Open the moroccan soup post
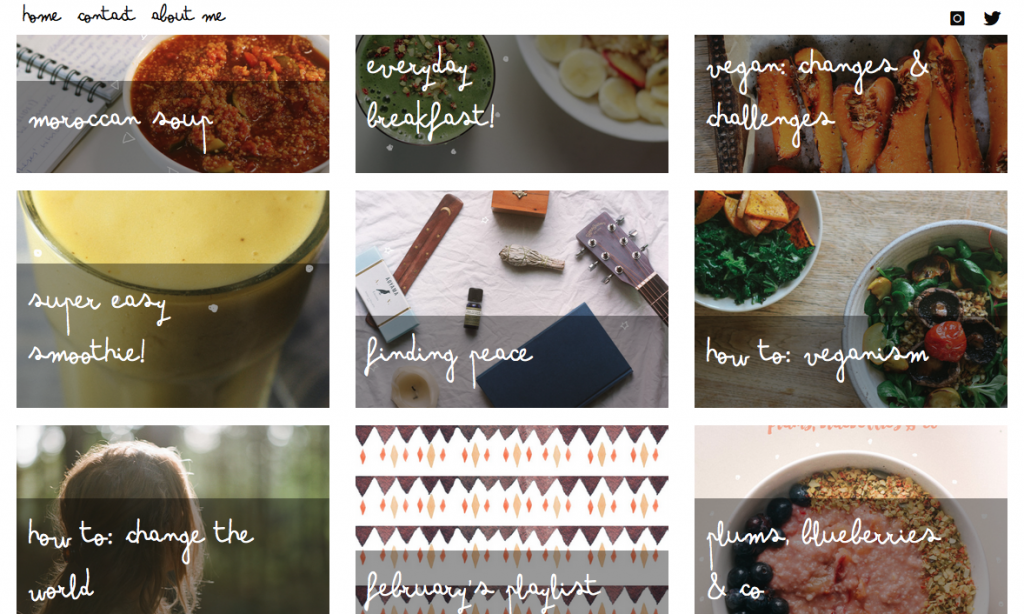Screen dimensions: 1024x614 tap(173, 104)
